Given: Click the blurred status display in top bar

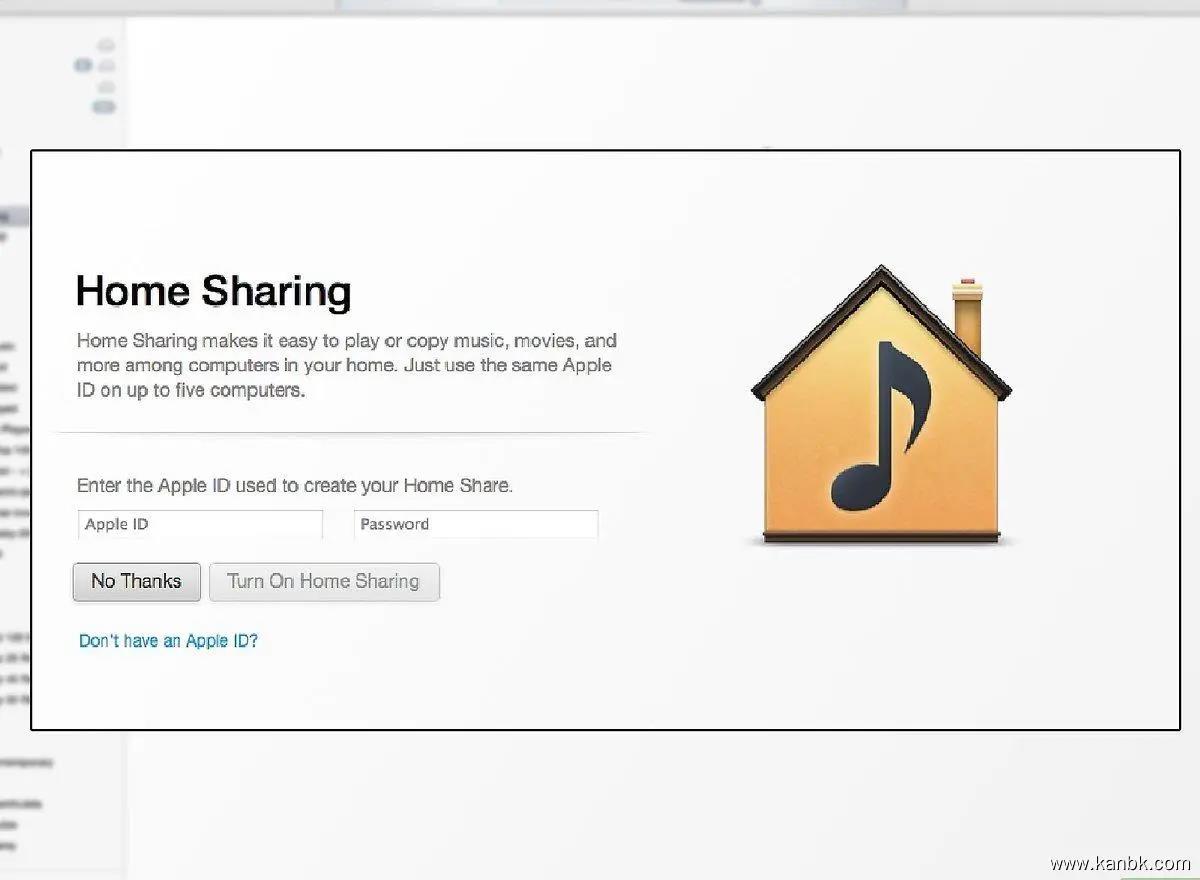Looking at the screenshot, I should 620,5.
